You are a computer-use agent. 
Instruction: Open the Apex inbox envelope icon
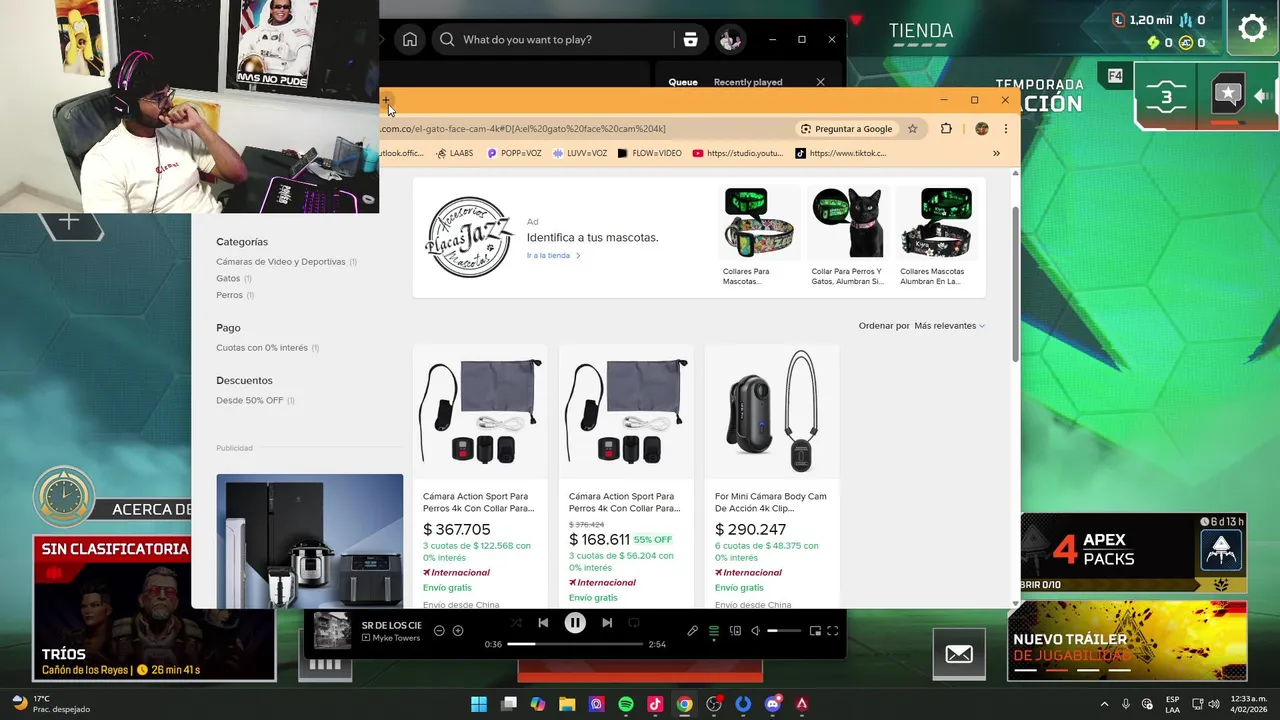tap(958, 654)
